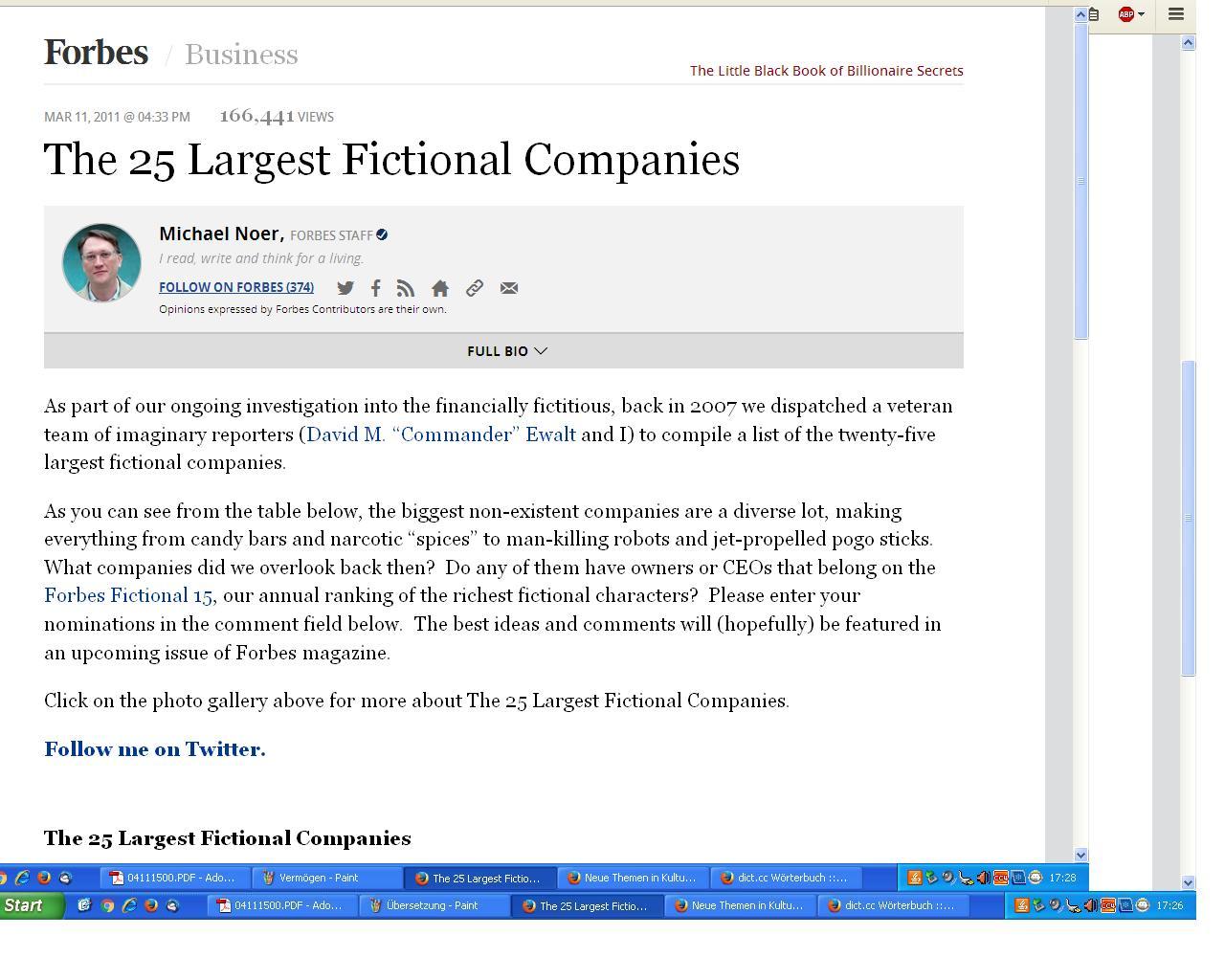Open the dropdown arrow beside ABP icon
Image resolution: width=1225 pixels, height=980 pixels.
pos(1141,14)
